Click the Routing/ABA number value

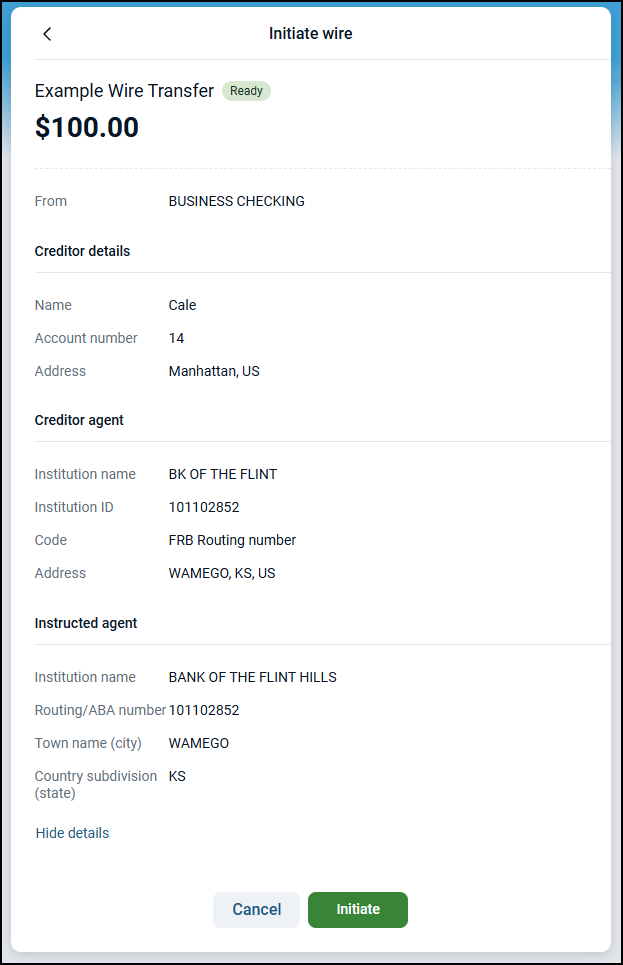tap(204, 710)
